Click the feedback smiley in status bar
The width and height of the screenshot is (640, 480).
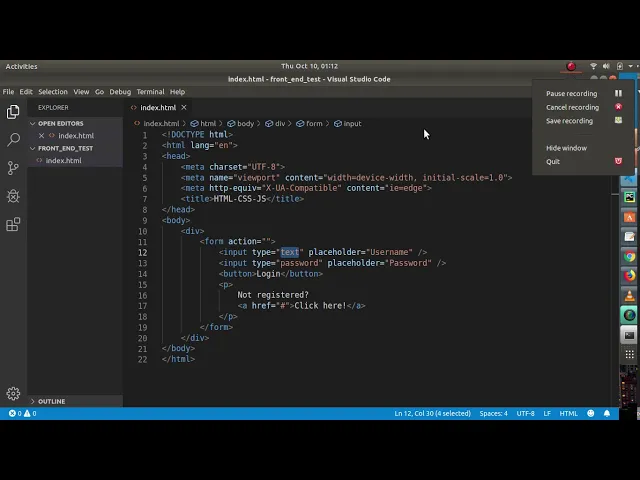click(591, 413)
